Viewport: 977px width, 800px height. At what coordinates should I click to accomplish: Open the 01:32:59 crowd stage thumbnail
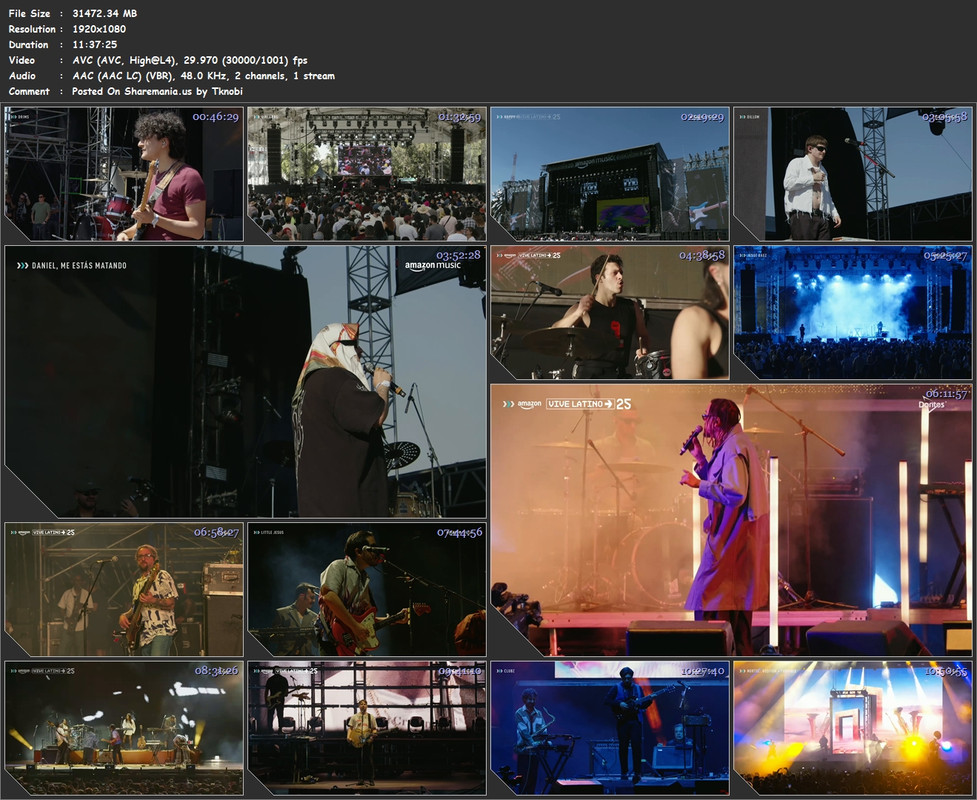click(x=366, y=174)
